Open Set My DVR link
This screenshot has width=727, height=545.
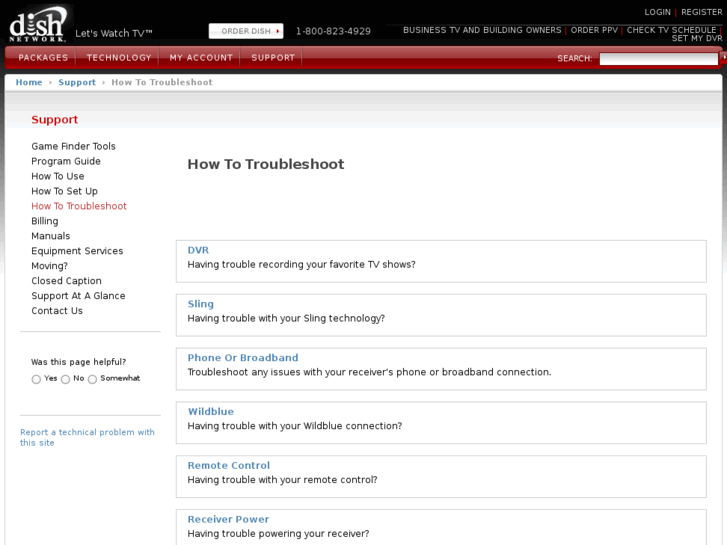[697, 38]
